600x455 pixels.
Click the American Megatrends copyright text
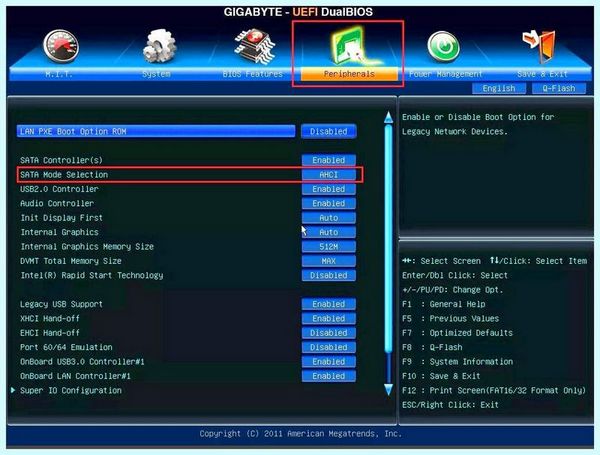(x=300, y=434)
